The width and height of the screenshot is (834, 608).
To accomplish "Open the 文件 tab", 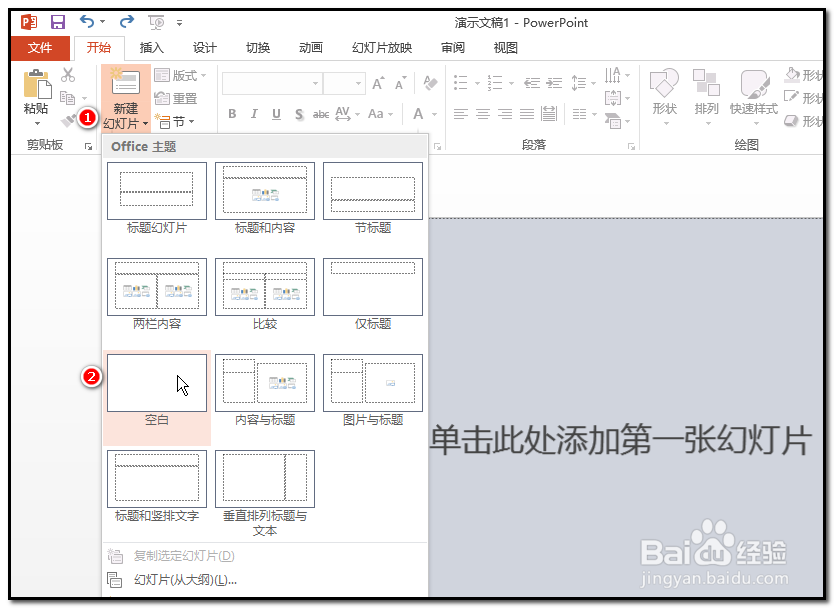I will pyautogui.click(x=40, y=48).
